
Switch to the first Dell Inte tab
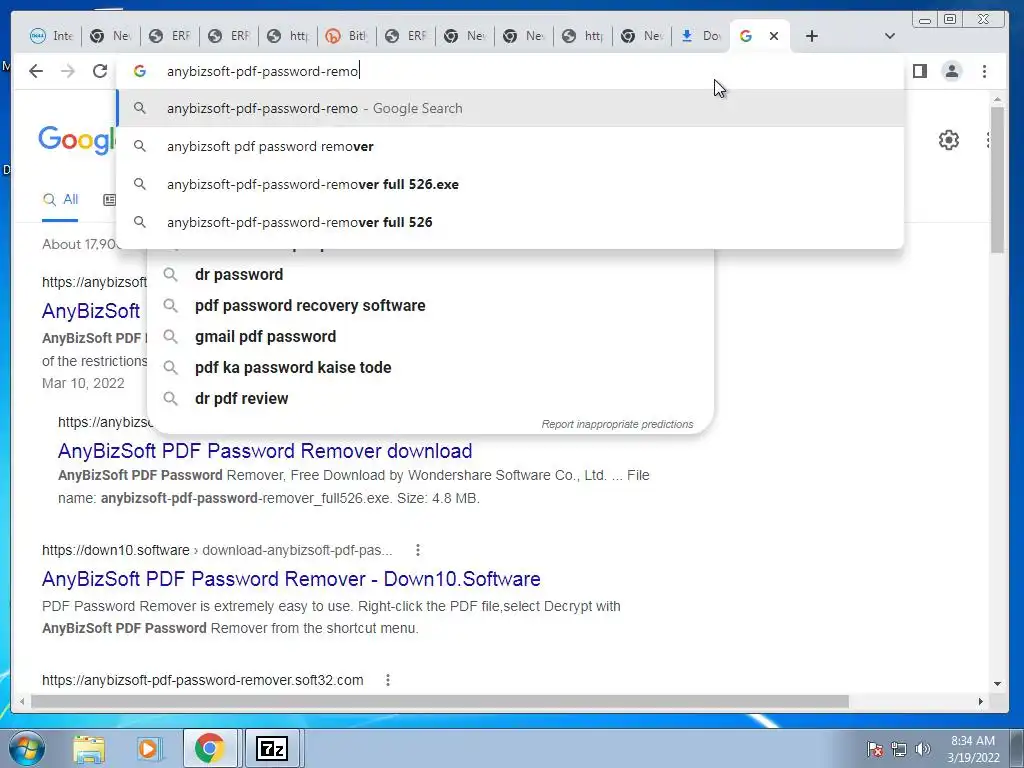pos(52,36)
